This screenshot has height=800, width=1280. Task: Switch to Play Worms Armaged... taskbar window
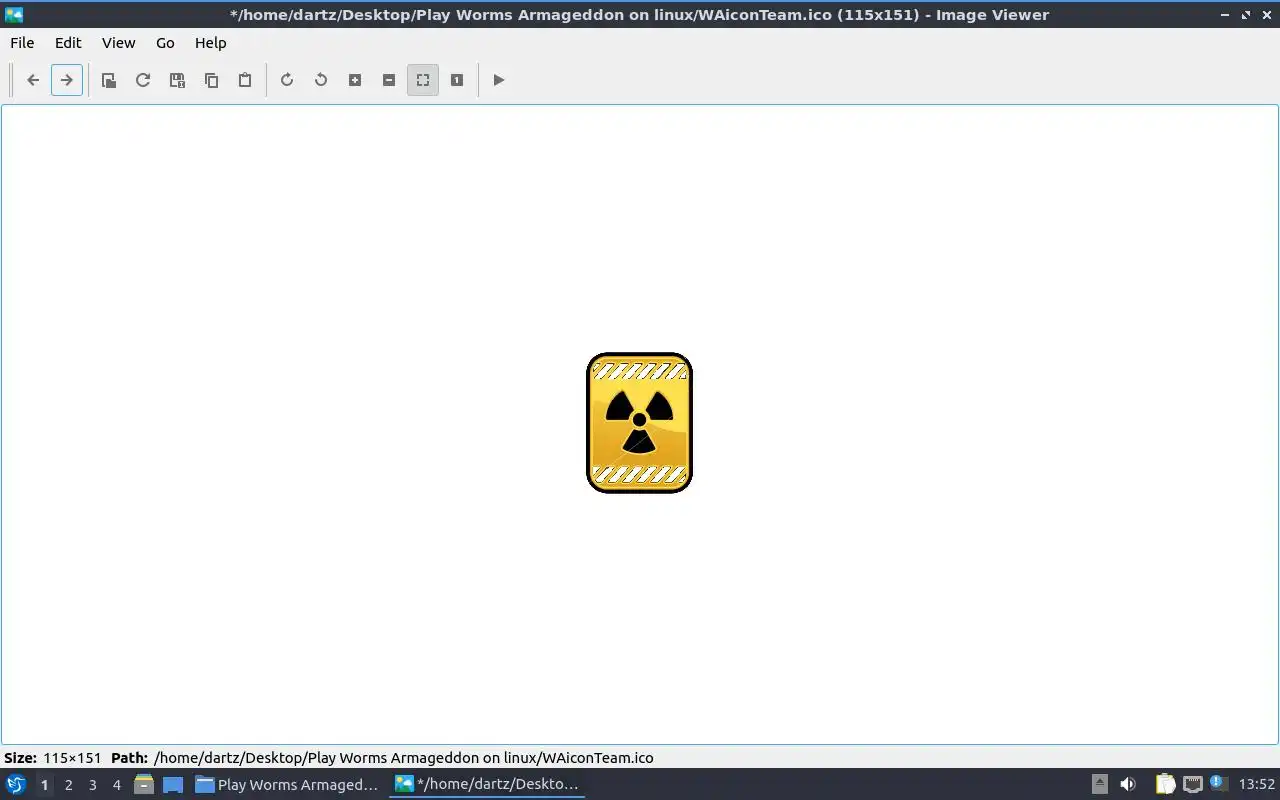(287, 785)
